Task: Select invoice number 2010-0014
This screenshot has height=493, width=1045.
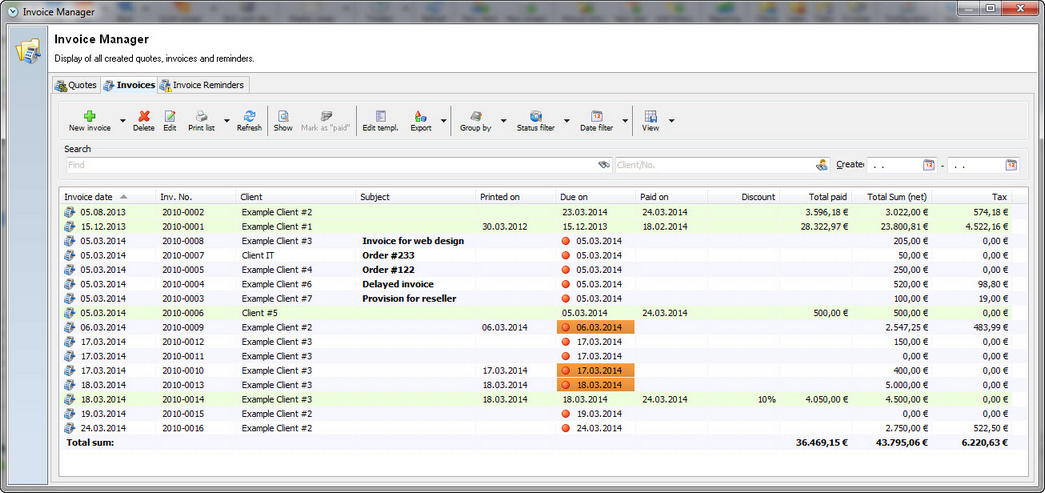Action: pyautogui.click(x=183, y=399)
